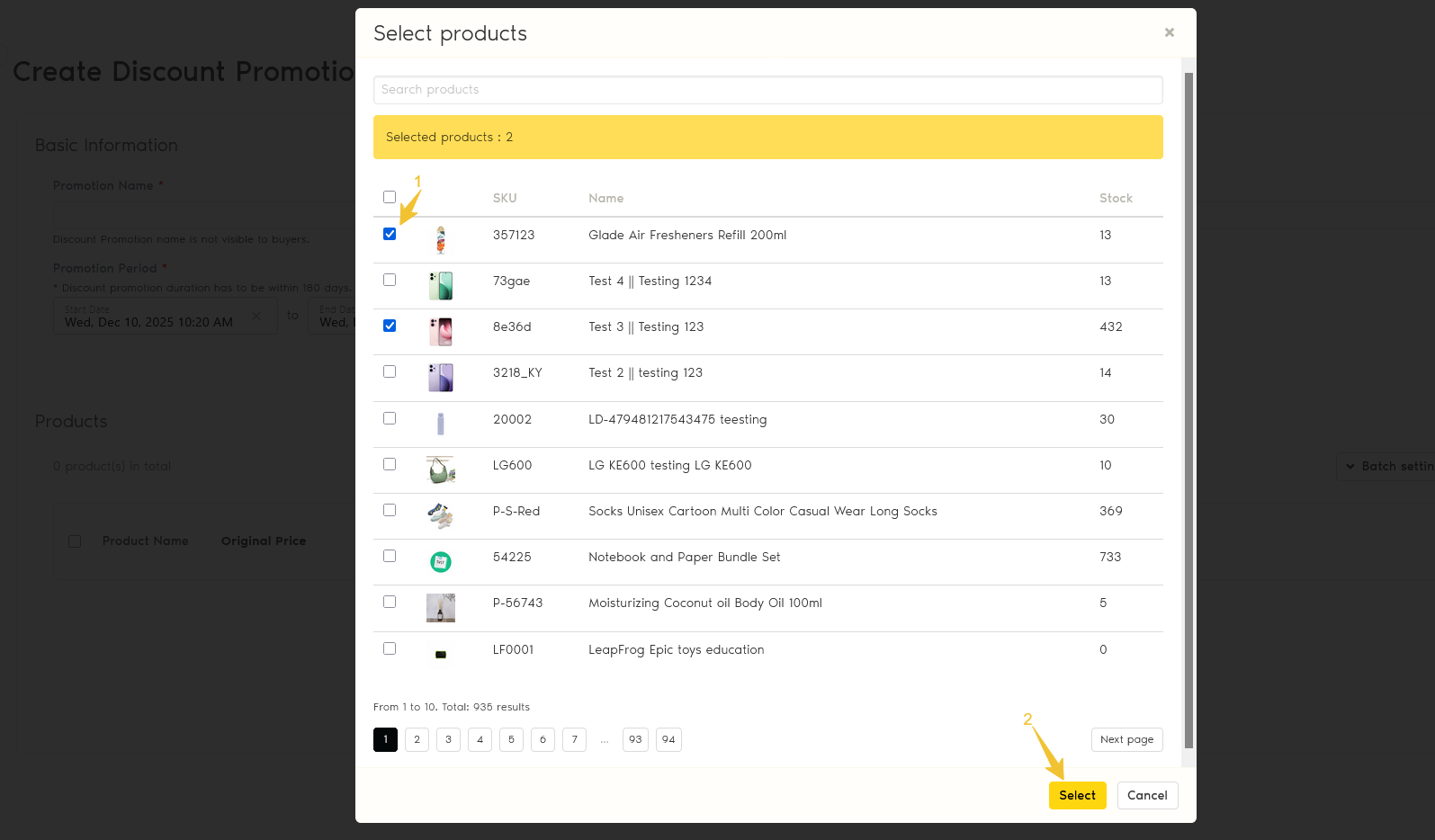Go to page 2 of results

coord(417,739)
